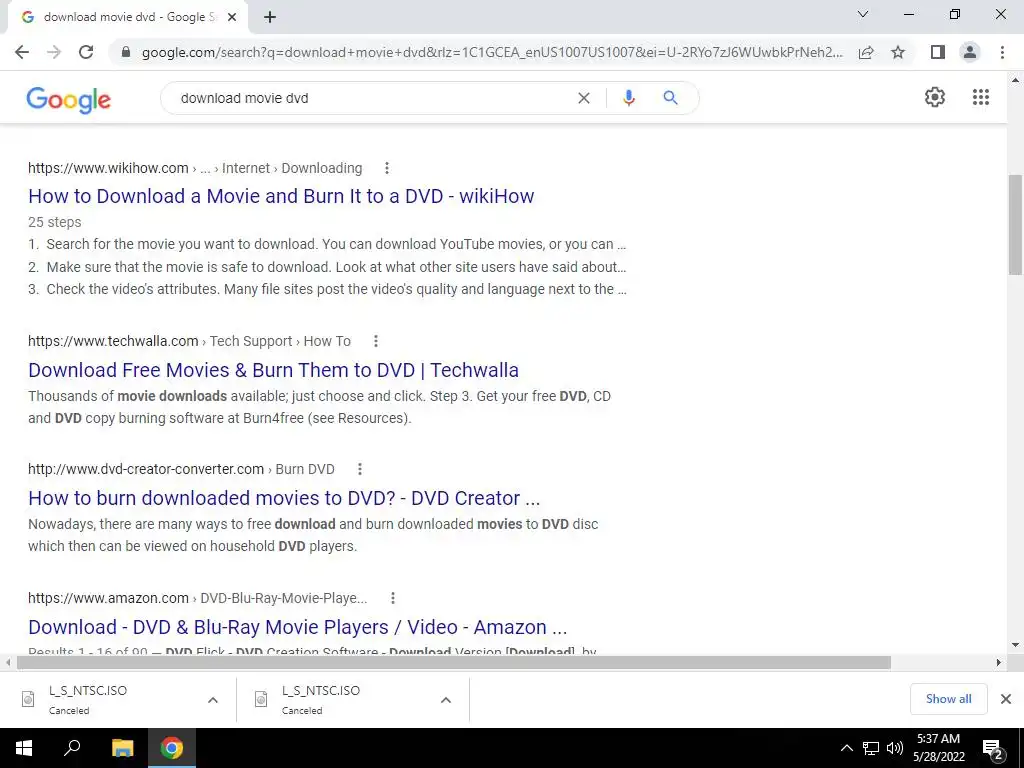Open more options for wikiHow result
The height and width of the screenshot is (768, 1024).
tap(387, 168)
